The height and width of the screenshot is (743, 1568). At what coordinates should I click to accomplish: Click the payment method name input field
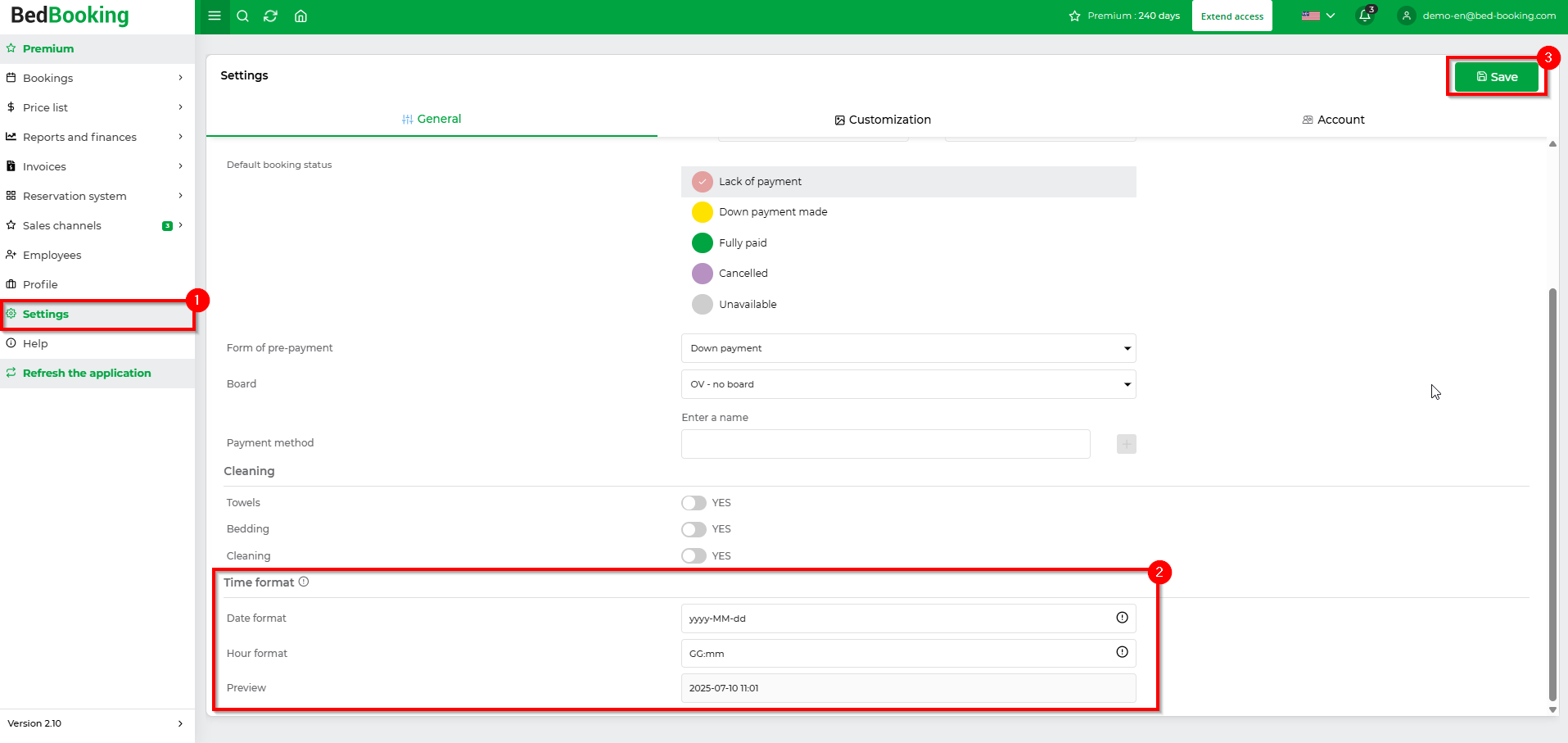click(885, 444)
